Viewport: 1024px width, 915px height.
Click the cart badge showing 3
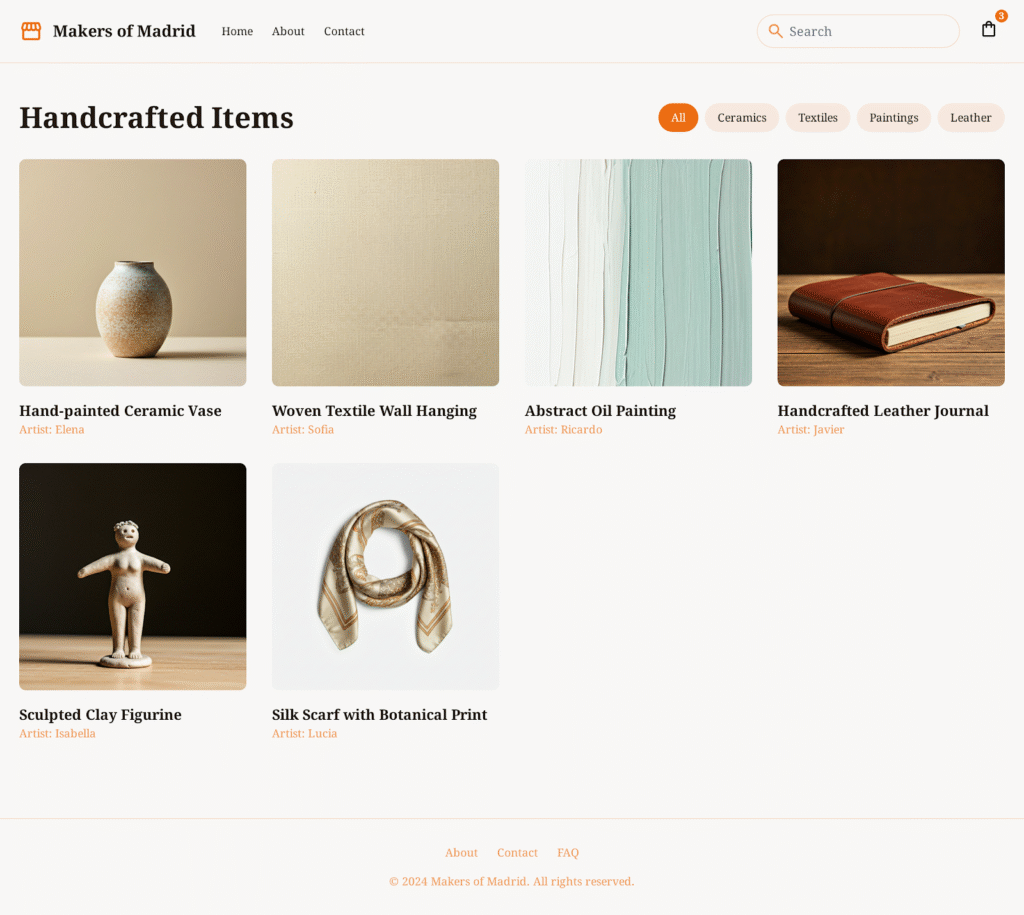point(1000,16)
